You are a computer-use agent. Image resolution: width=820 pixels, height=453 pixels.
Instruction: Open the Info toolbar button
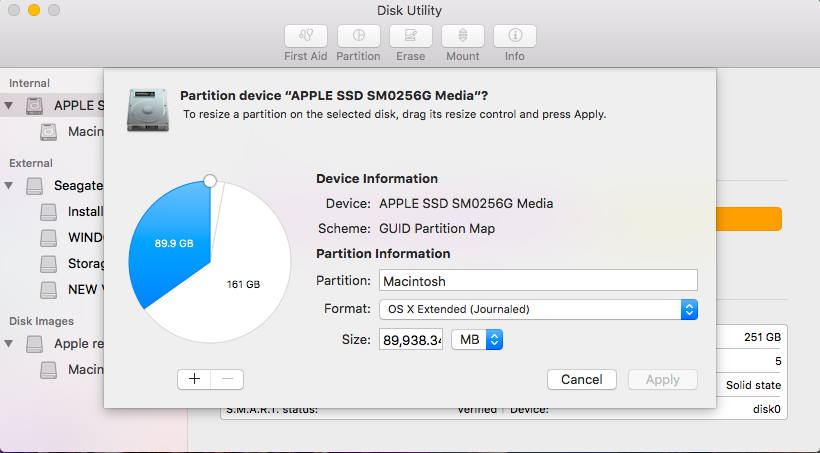515,36
